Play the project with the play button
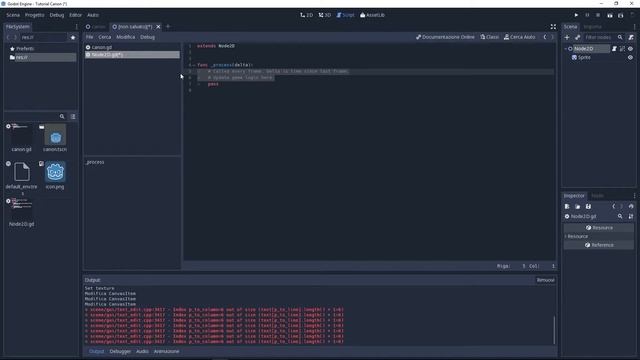 [576, 15]
